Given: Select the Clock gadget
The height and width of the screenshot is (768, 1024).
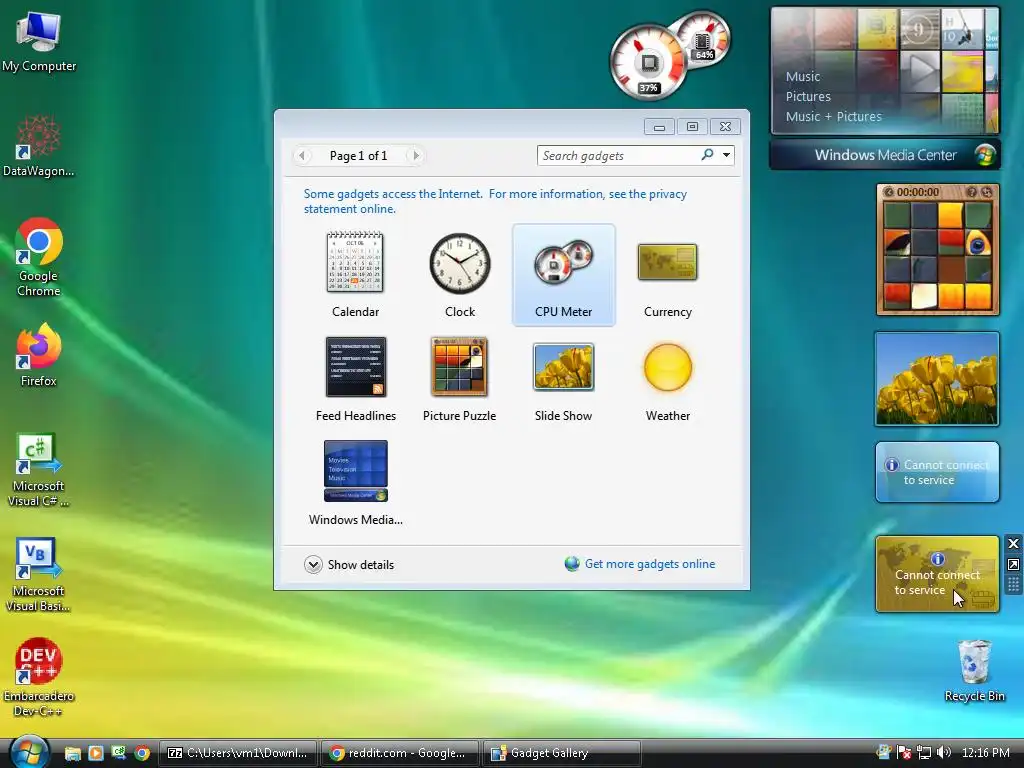Looking at the screenshot, I should pos(460,274).
